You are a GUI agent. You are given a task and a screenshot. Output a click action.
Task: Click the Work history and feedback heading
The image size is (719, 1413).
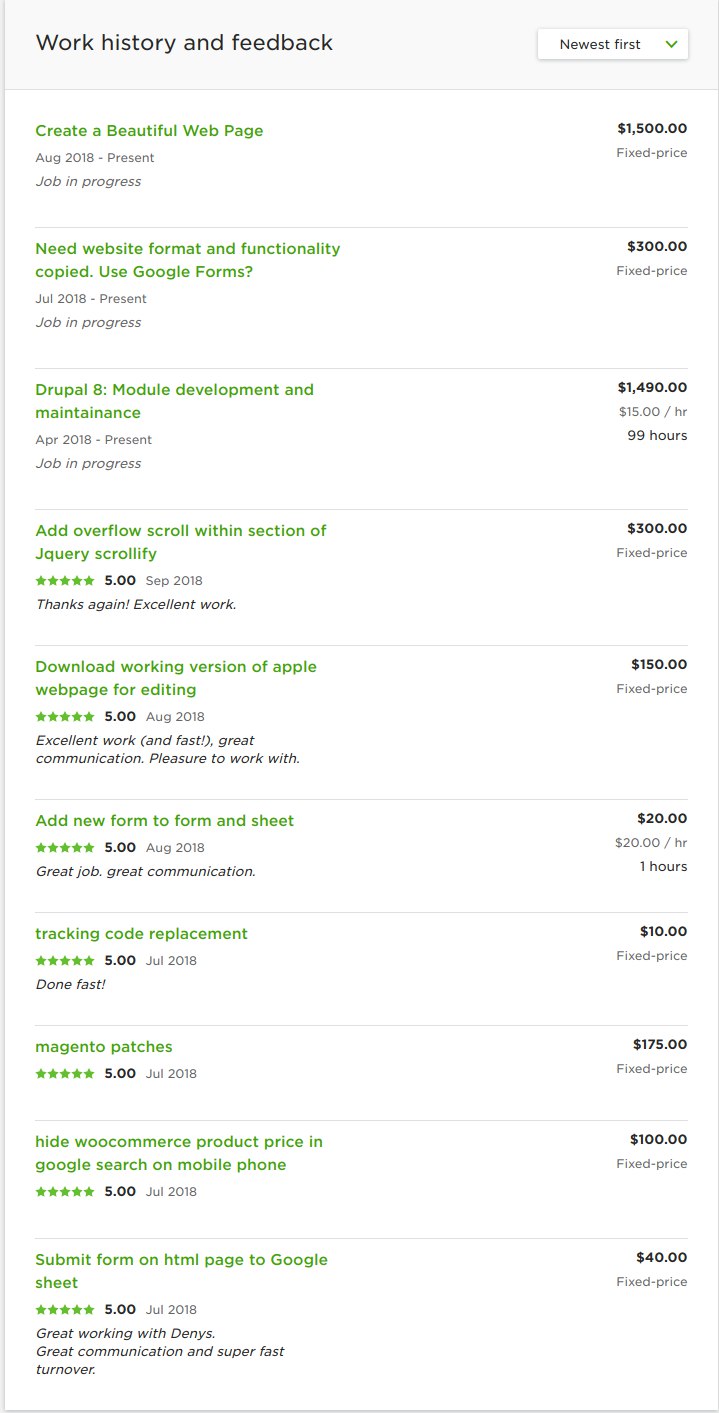[184, 43]
